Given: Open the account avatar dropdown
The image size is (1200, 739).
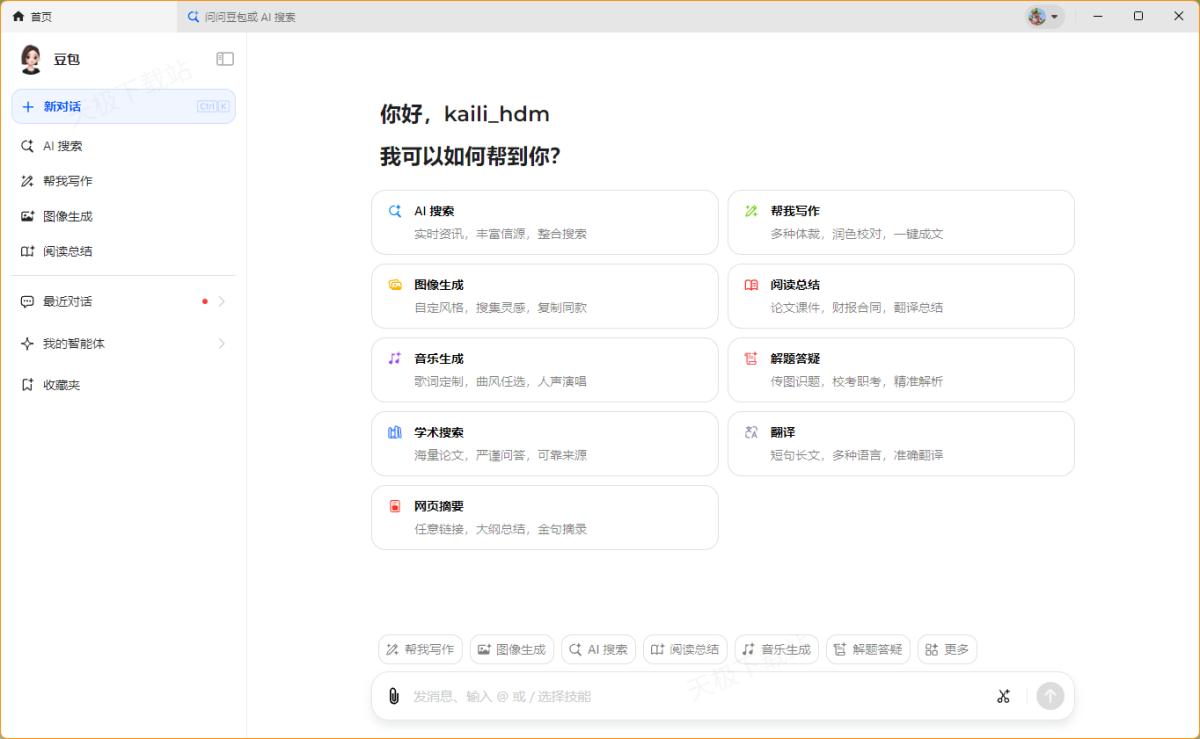Looking at the screenshot, I should point(1043,16).
